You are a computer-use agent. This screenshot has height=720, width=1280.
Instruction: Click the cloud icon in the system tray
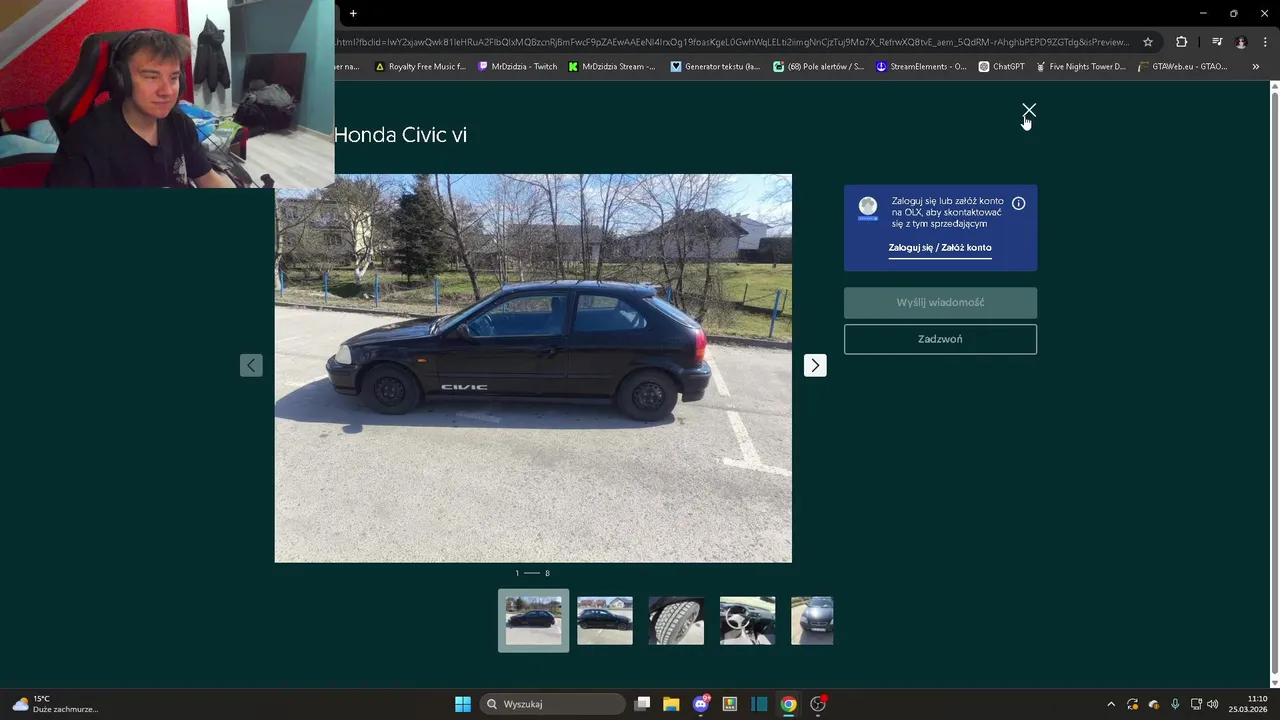[1154, 704]
